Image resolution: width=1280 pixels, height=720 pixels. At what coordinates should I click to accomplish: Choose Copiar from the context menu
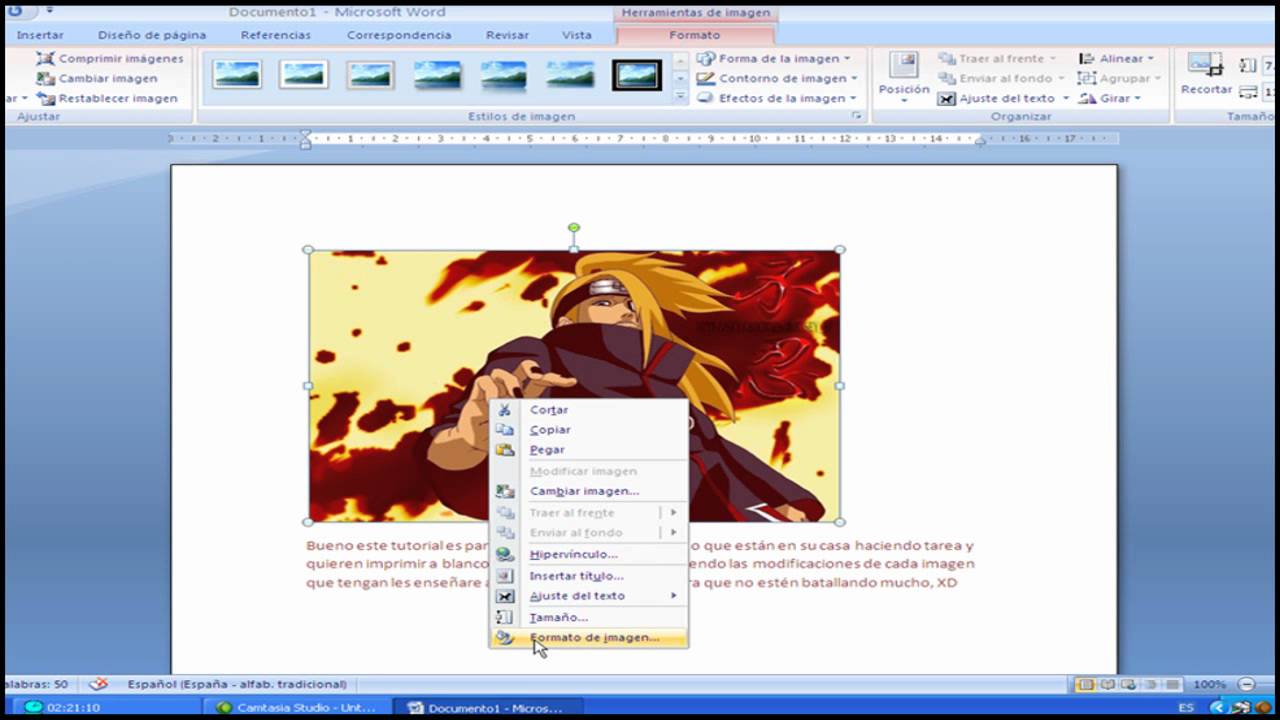coord(588,430)
